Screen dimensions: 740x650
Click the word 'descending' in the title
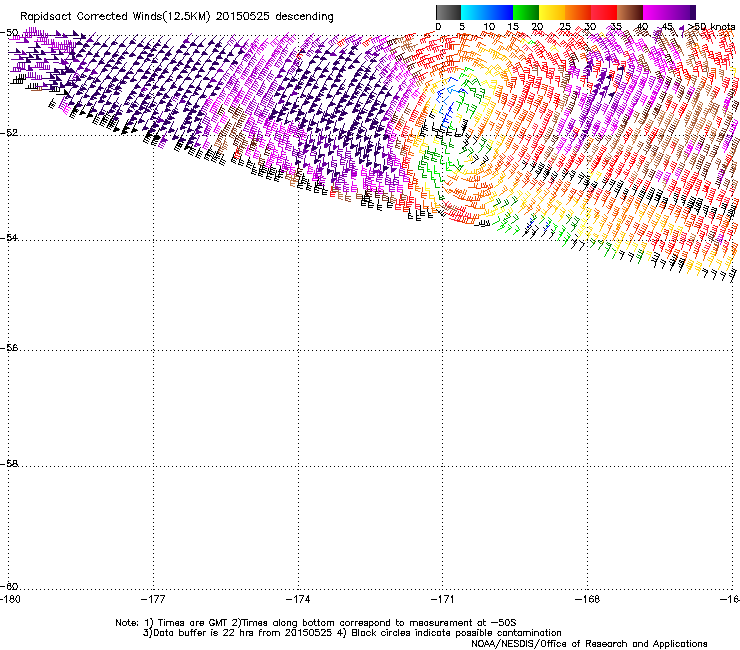(x=304, y=17)
